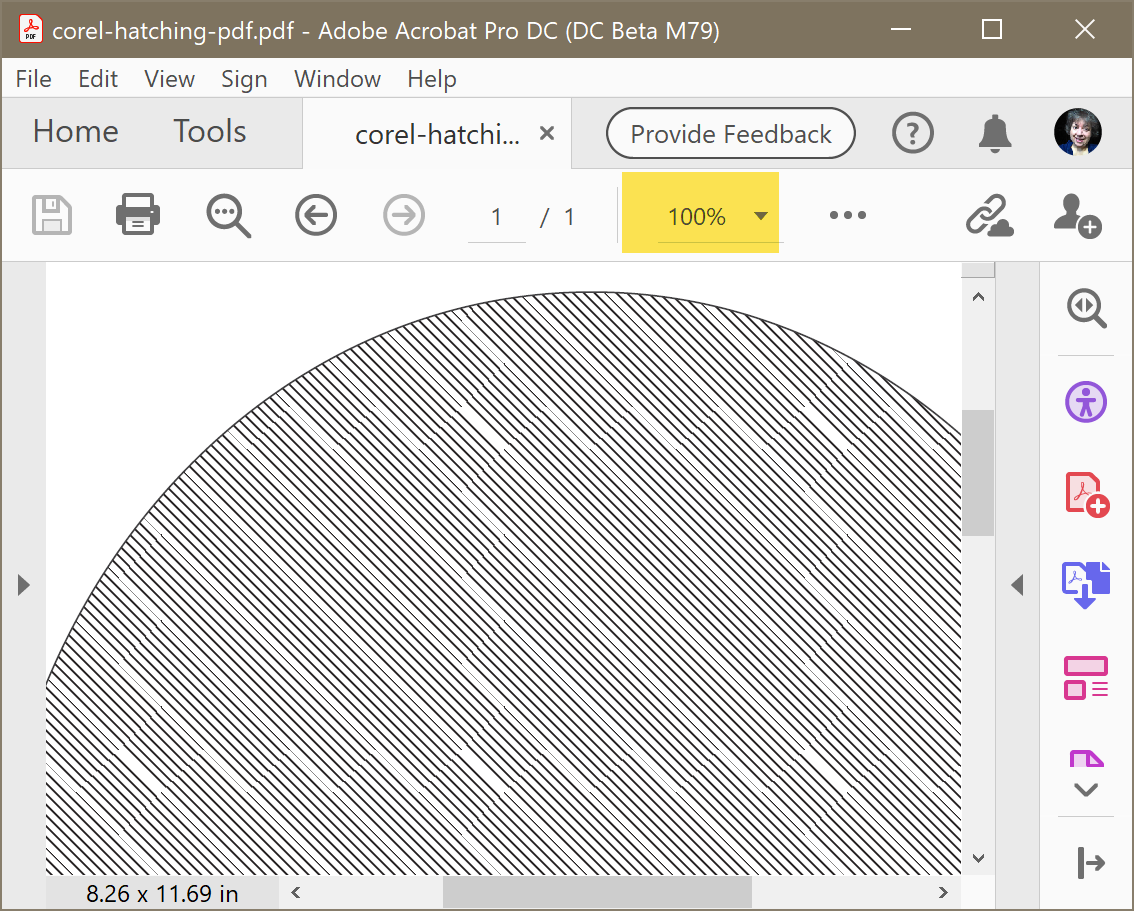Go back to the previous view
1134x911 pixels.
pos(316,214)
